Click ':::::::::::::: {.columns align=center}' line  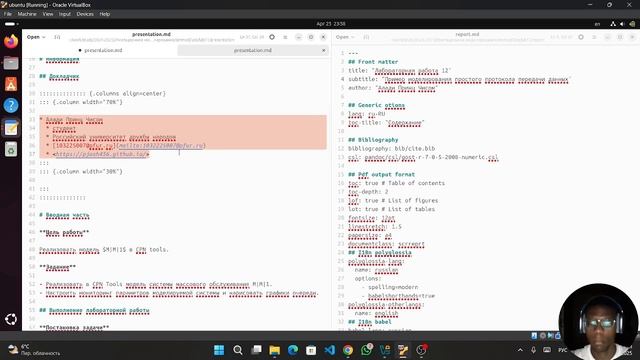point(102,93)
